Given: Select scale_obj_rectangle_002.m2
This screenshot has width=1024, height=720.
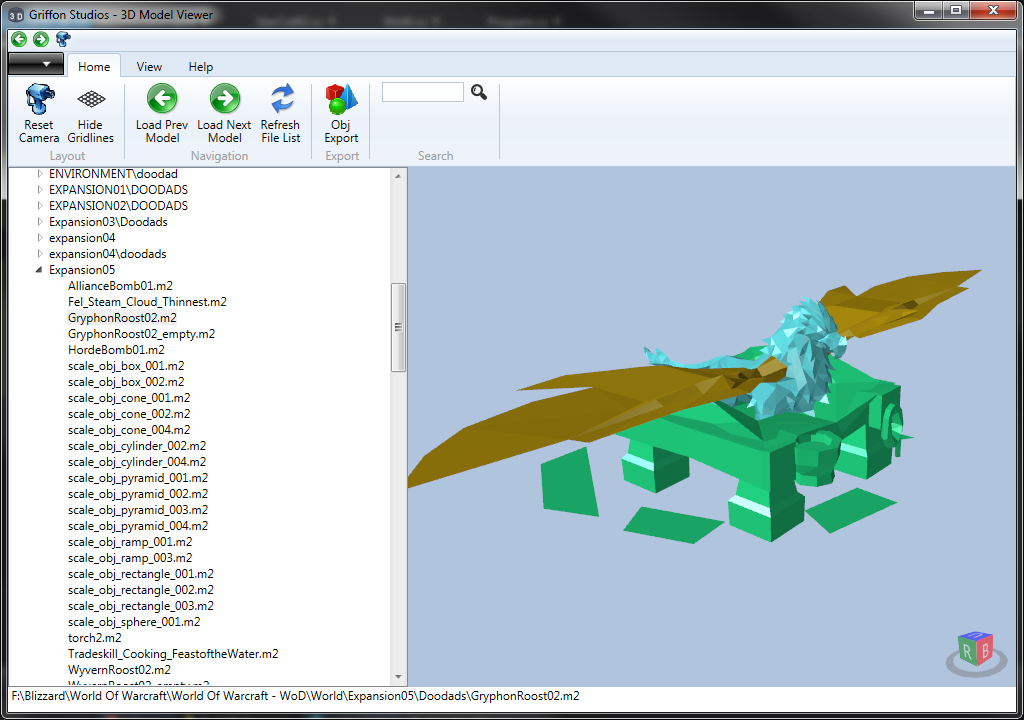Looking at the screenshot, I should [x=140, y=590].
